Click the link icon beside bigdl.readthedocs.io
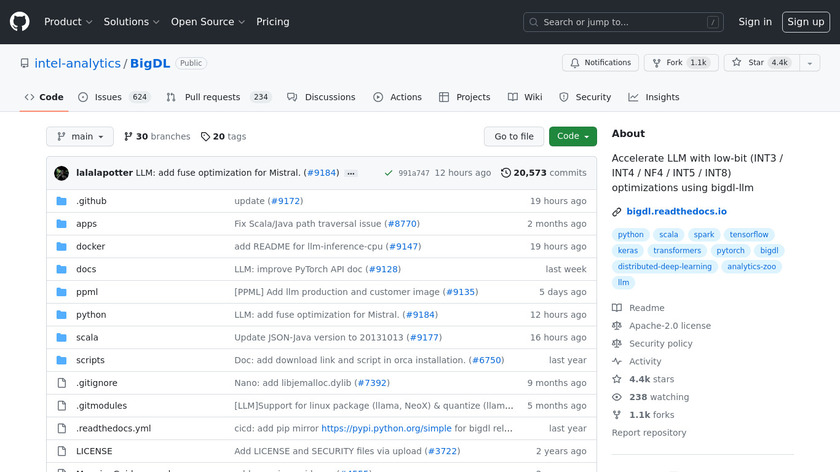Viewport: 840px width, 472px height. [617, 212]
